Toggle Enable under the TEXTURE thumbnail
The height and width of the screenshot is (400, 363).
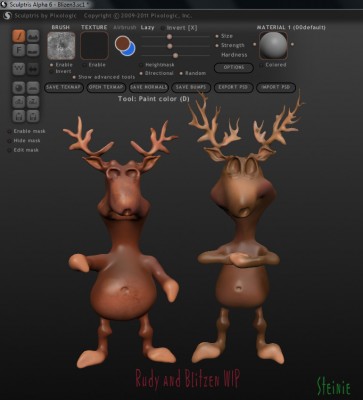[x=94, y=65]
